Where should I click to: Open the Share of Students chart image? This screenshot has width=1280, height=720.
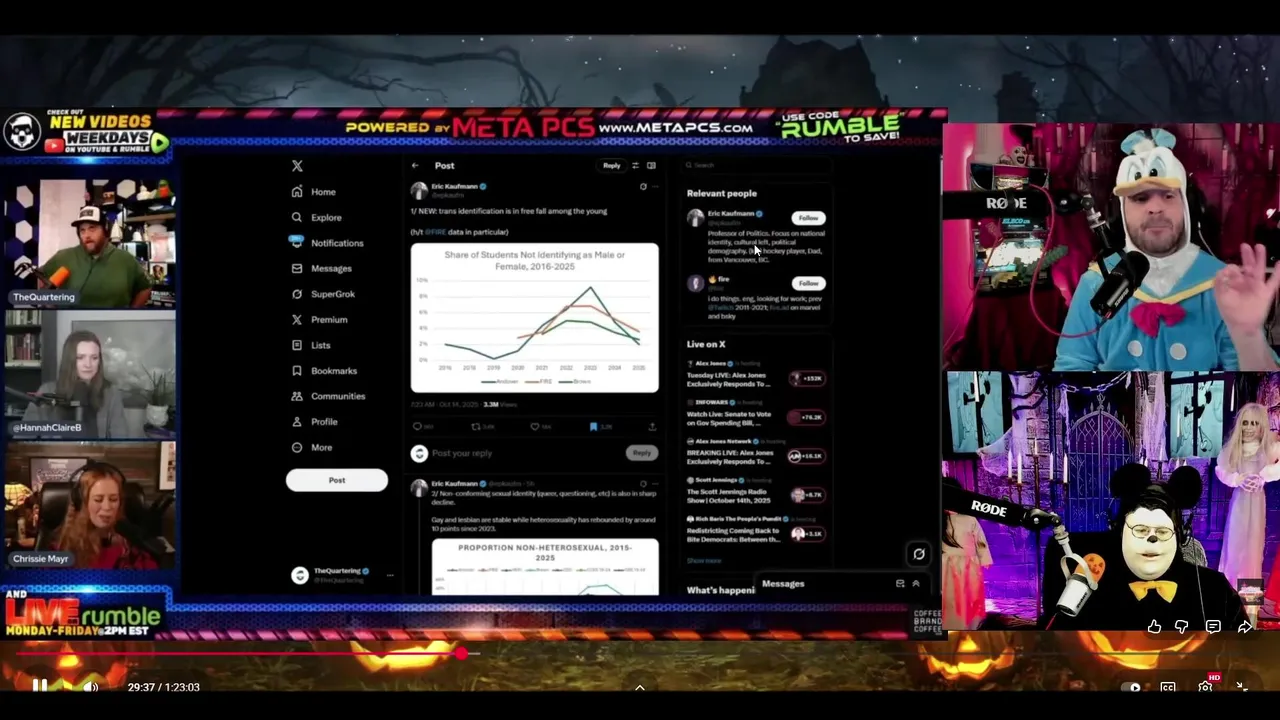pos(535,318)
